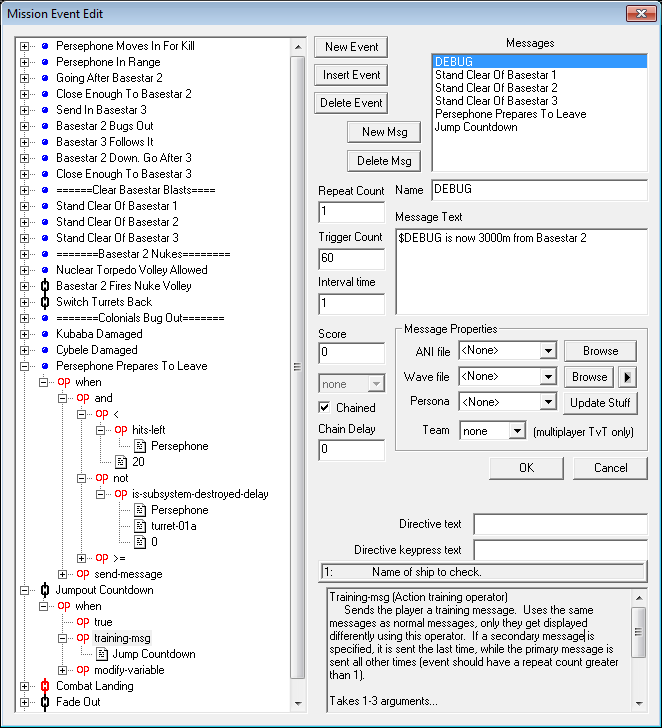Click the Update Stuff button
The image size is (662, 728).
tap(600, 403)
